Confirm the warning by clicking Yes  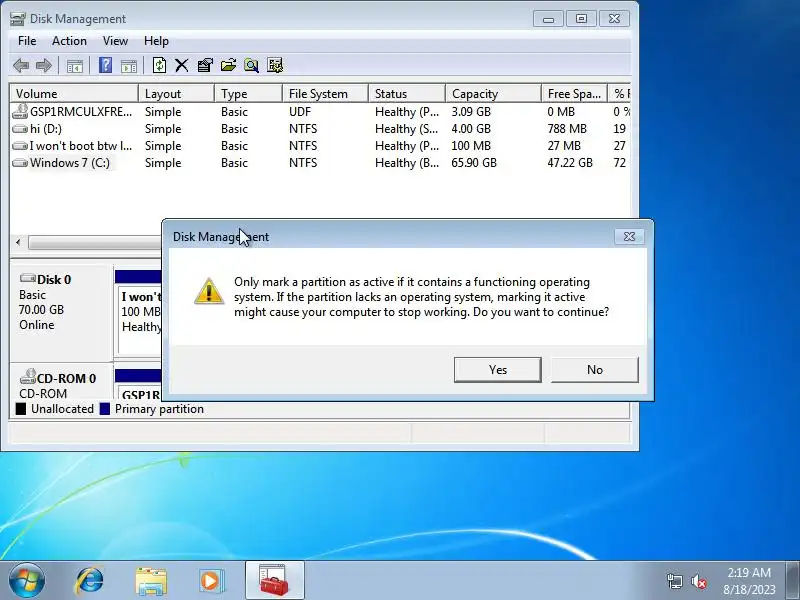pyautogui.click(x=497, y=369)
